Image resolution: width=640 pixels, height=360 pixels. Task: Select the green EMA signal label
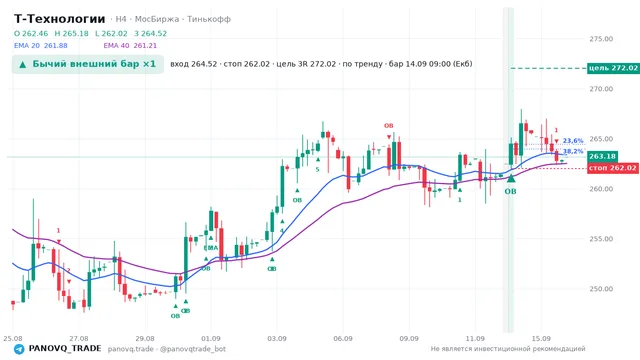(211, 248)
